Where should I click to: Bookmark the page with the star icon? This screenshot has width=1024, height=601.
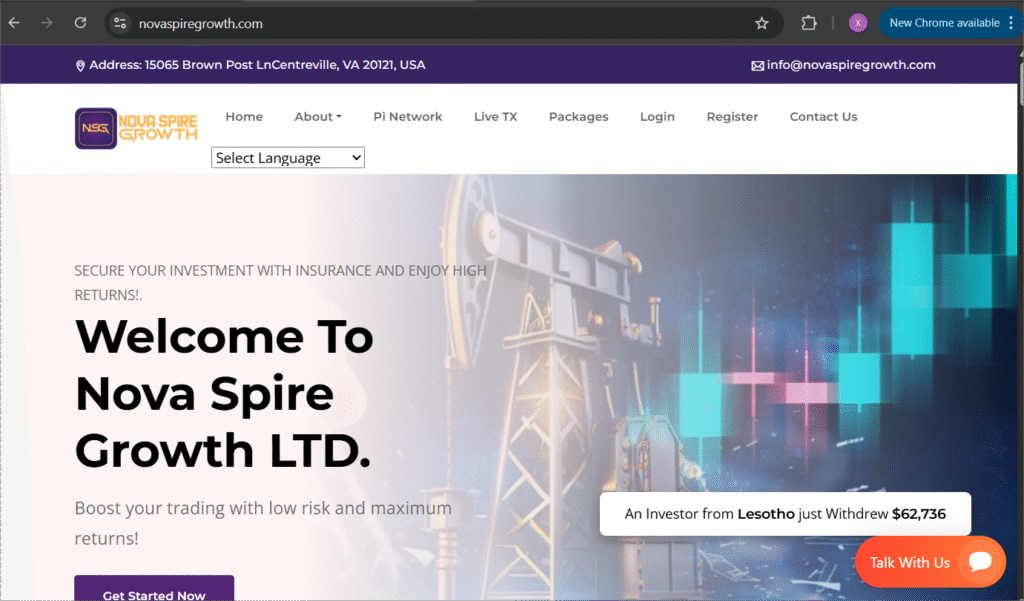pyautogui.click(x=761, y=22)
